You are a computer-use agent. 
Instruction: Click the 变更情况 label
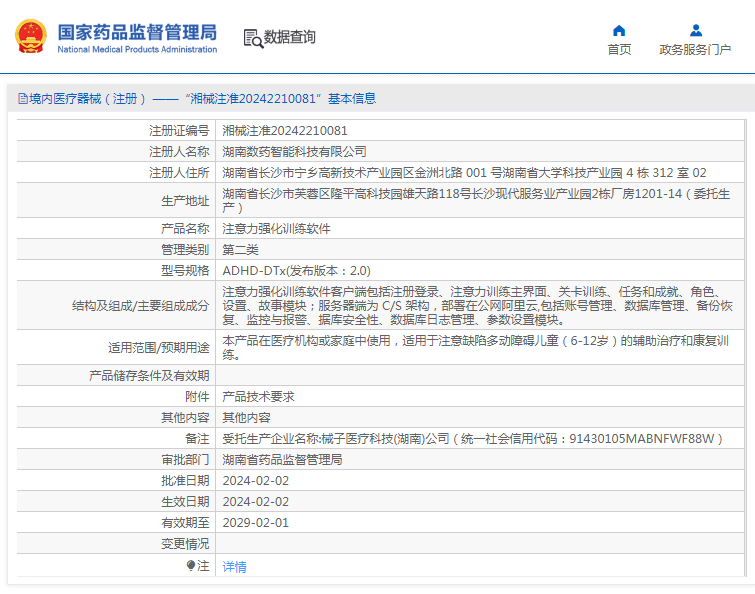[185, 544]
